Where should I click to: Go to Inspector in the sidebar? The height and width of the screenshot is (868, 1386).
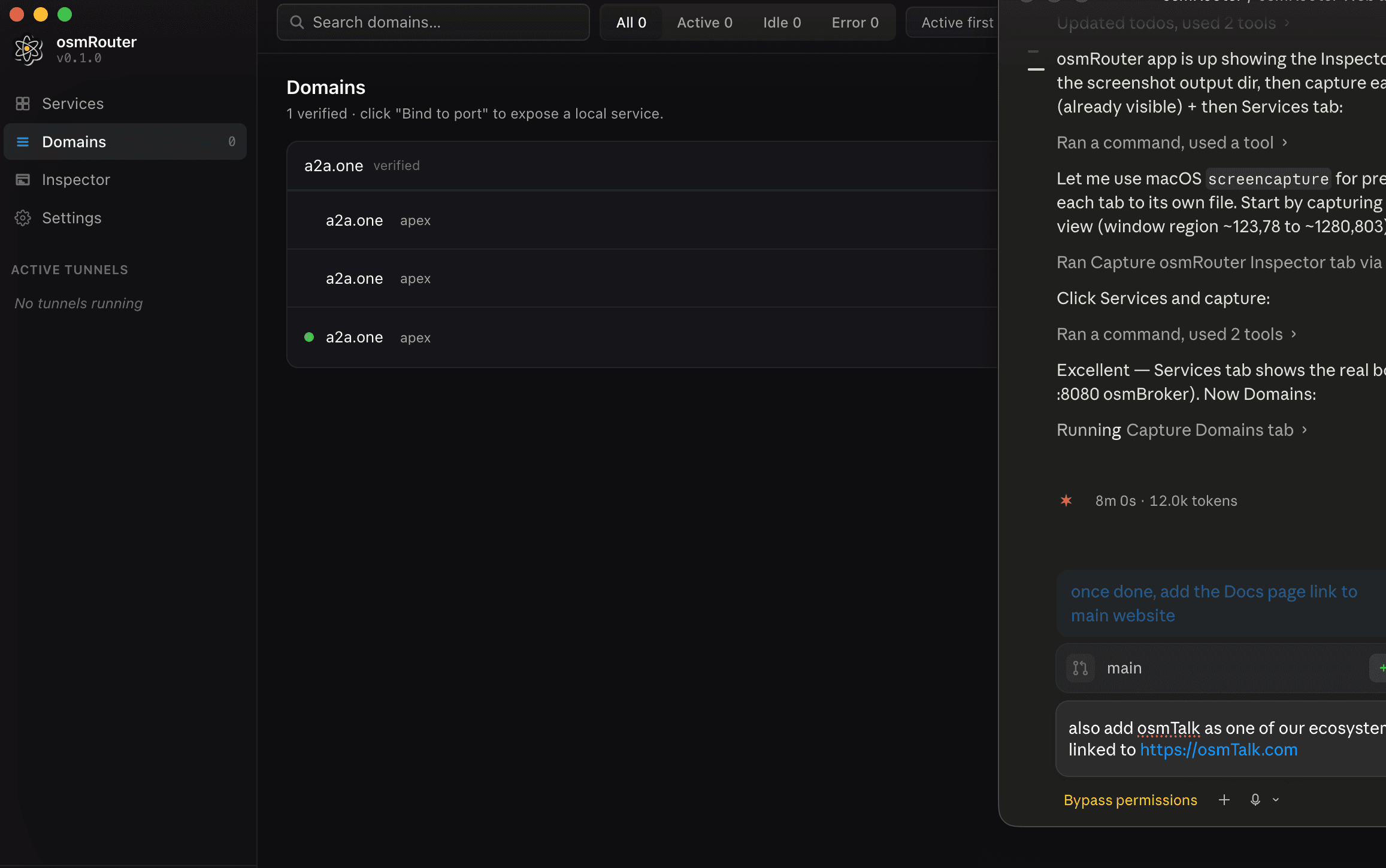tap(125, 180)
